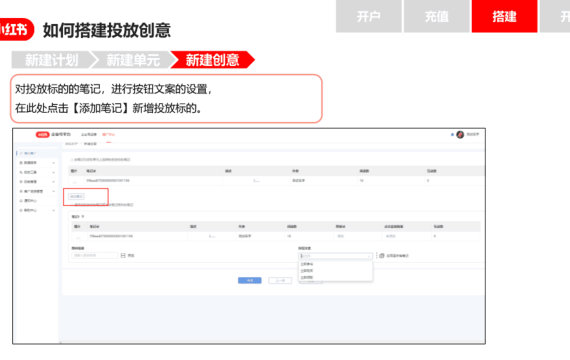
Task: Open the red-highlighted nav item in platform header
Action: [108, 135]
